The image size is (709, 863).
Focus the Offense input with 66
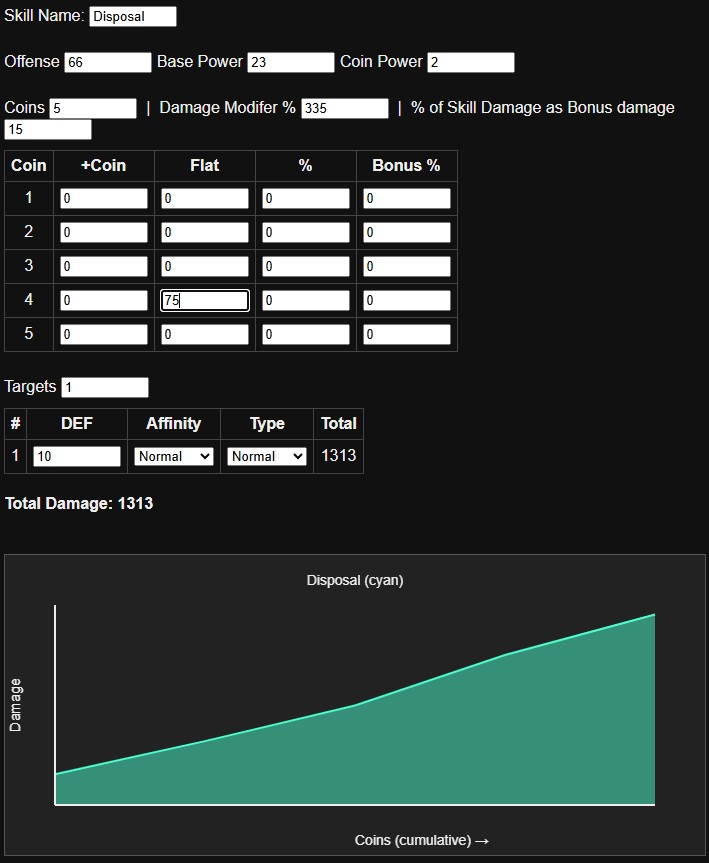tap(108, 62)
